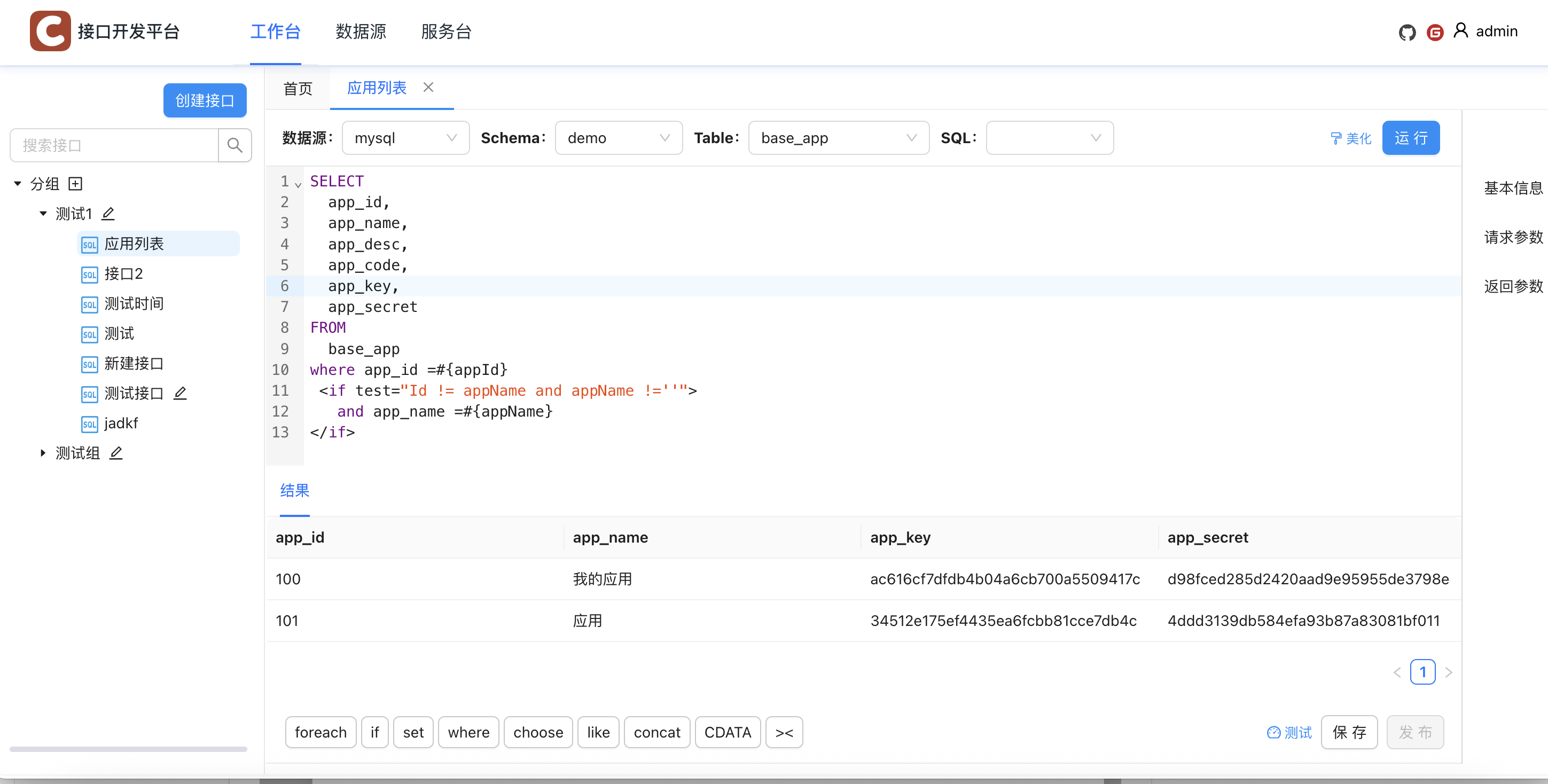1548x784 pixels.
Task: Switch to the 首页 tab
Action: [x=298, y=89]
